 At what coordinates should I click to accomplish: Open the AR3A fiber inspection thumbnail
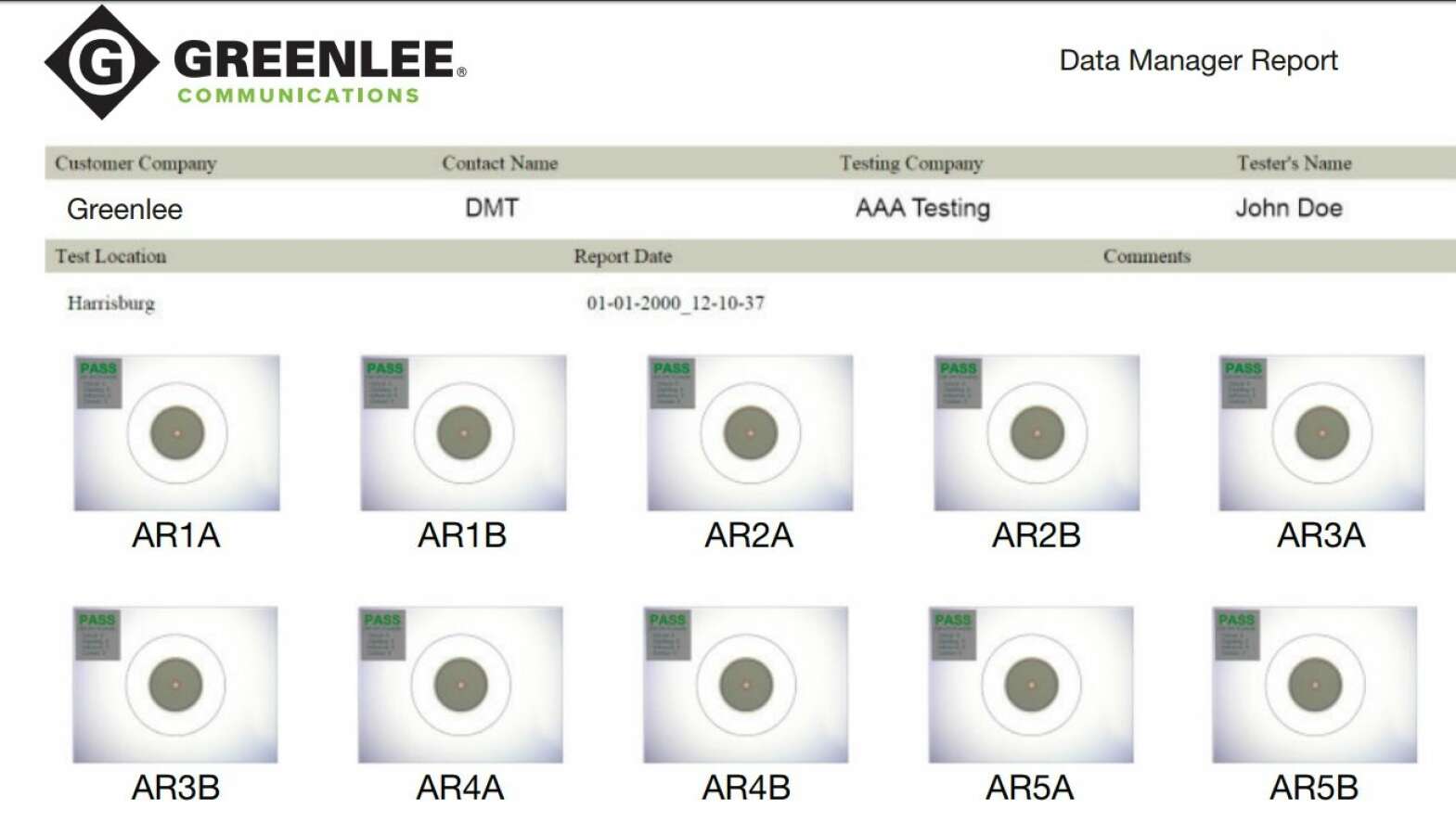click(1321, 432)
